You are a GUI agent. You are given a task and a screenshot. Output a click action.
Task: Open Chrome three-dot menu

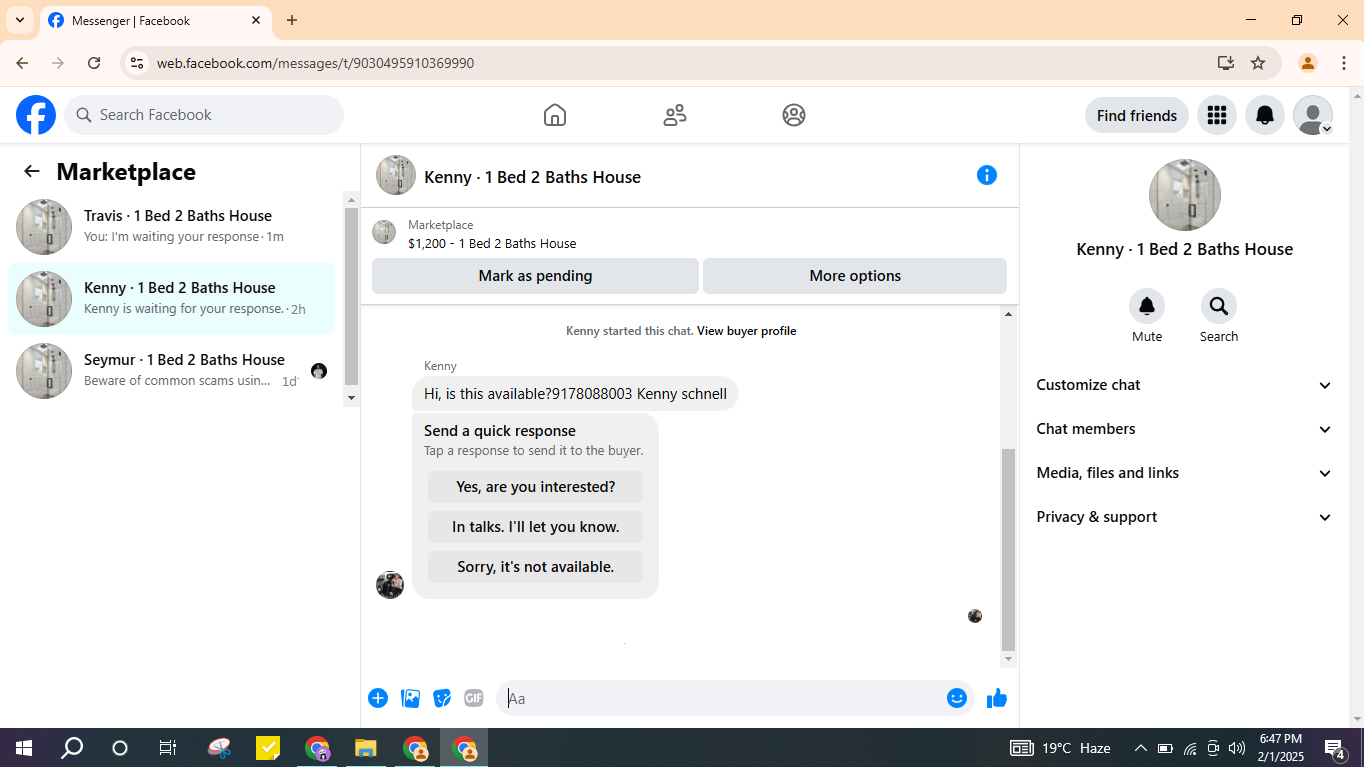pos(1342,63)
